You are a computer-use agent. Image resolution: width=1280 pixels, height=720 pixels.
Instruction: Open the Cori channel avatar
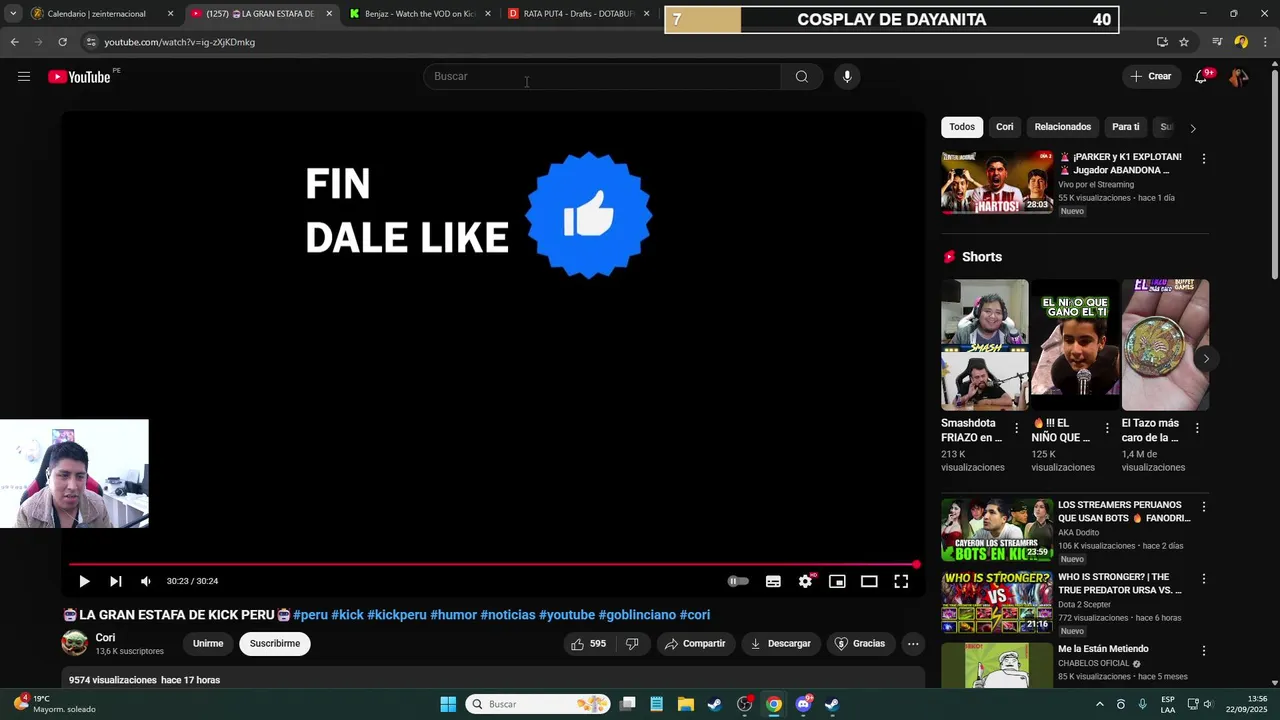(75, 643)
